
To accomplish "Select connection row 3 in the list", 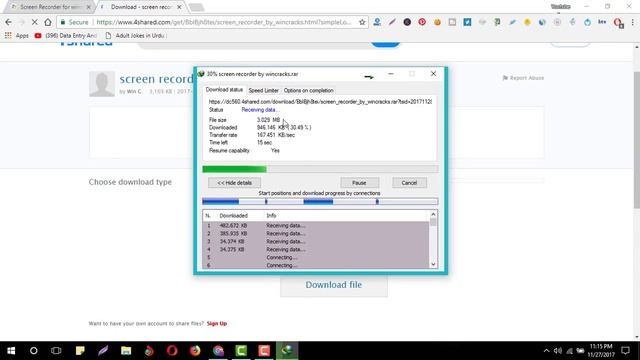I will (x=316, y=241).
